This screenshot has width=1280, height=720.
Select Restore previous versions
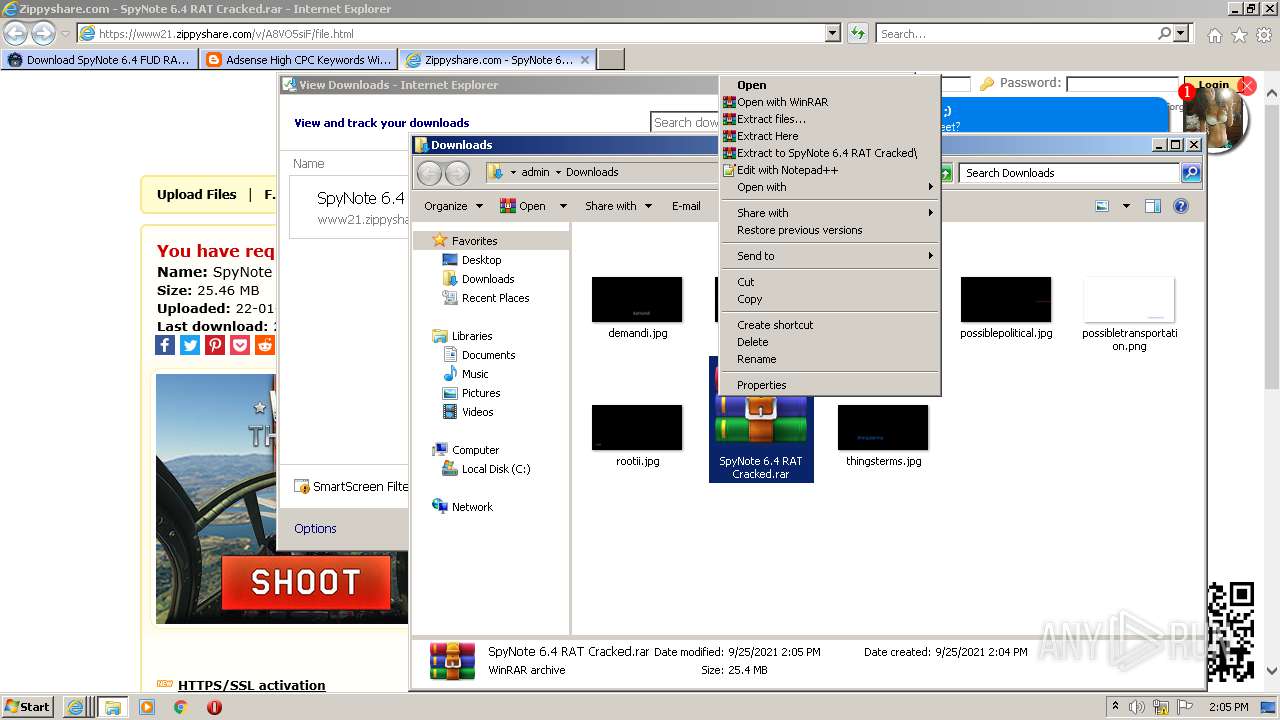tap(830, 230)
